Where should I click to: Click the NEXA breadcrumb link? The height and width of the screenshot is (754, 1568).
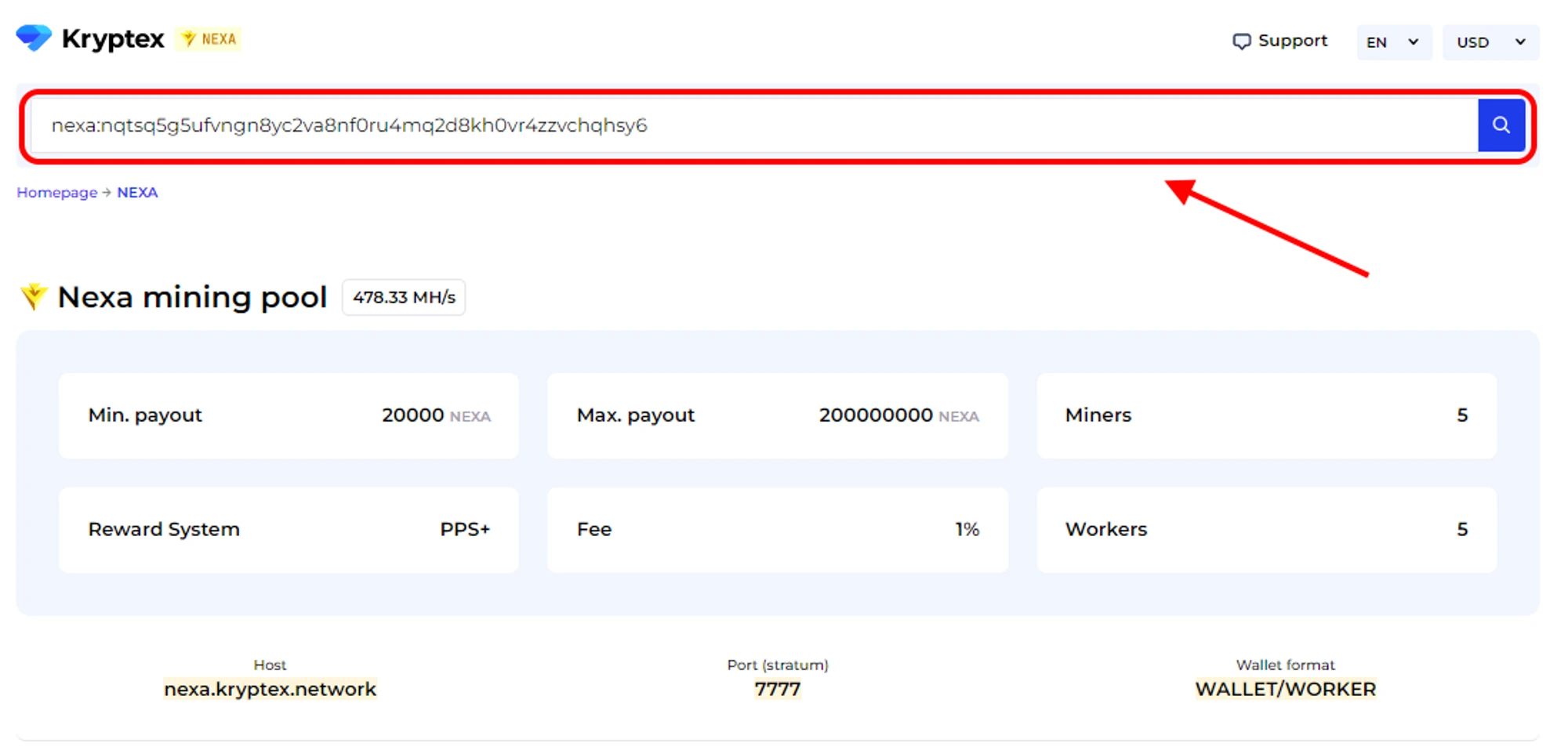pyautogui.click(x=137, y=193)
